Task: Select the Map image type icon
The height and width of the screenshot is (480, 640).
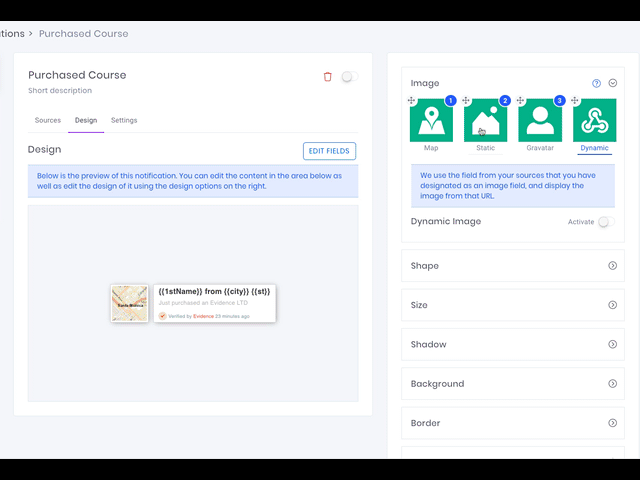Action: tap(431, 121)
